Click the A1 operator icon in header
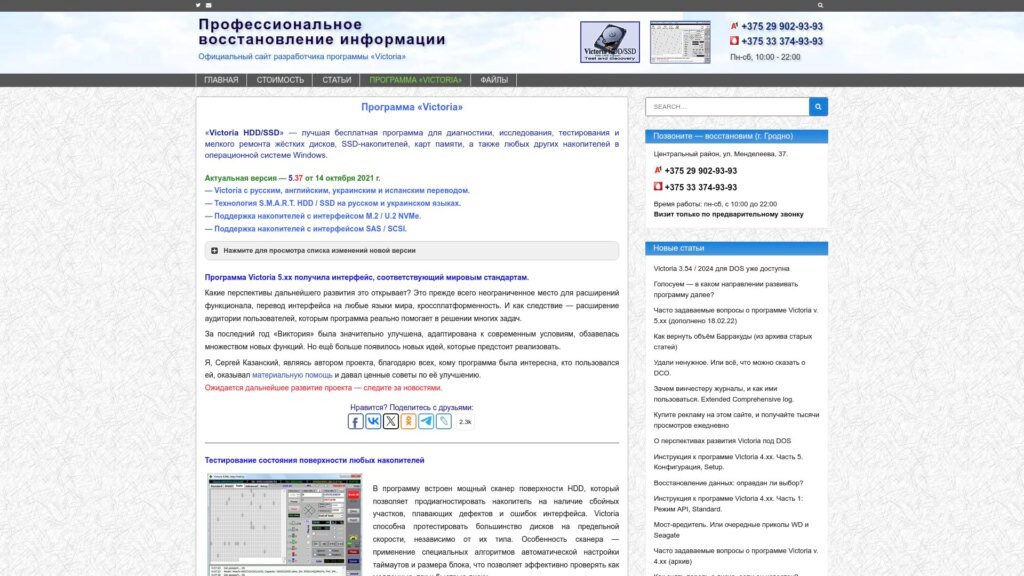Viewport: 1024px width, 576px height. 734,26
